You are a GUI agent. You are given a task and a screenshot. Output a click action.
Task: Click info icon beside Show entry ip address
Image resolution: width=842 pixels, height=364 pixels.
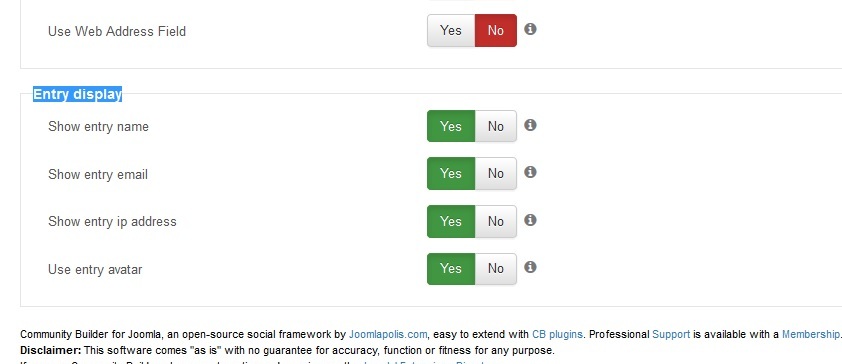click(x=530, y=220)
